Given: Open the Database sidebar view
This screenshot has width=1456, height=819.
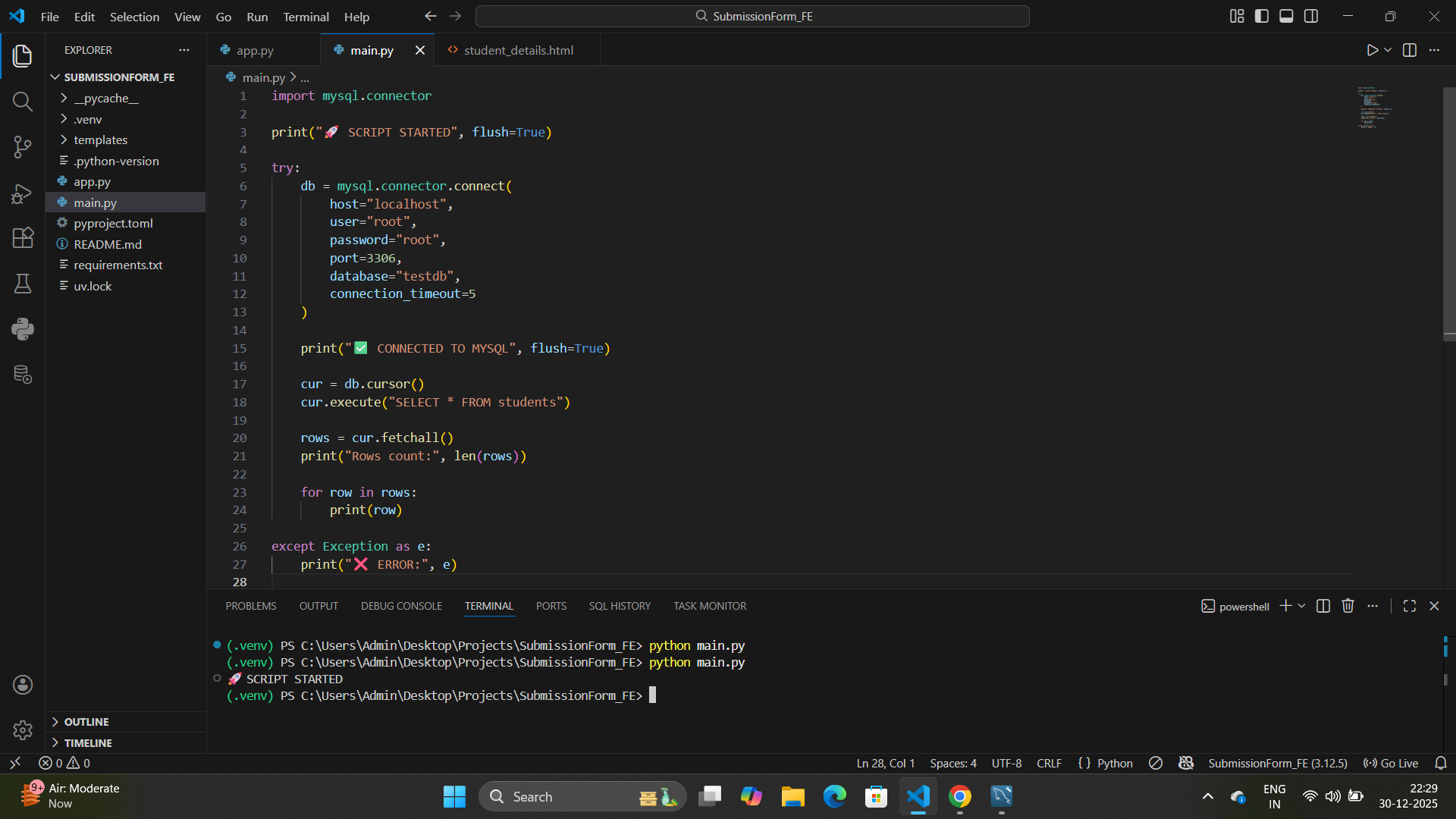Looking at the screenshot, I should tap(22, 375).
